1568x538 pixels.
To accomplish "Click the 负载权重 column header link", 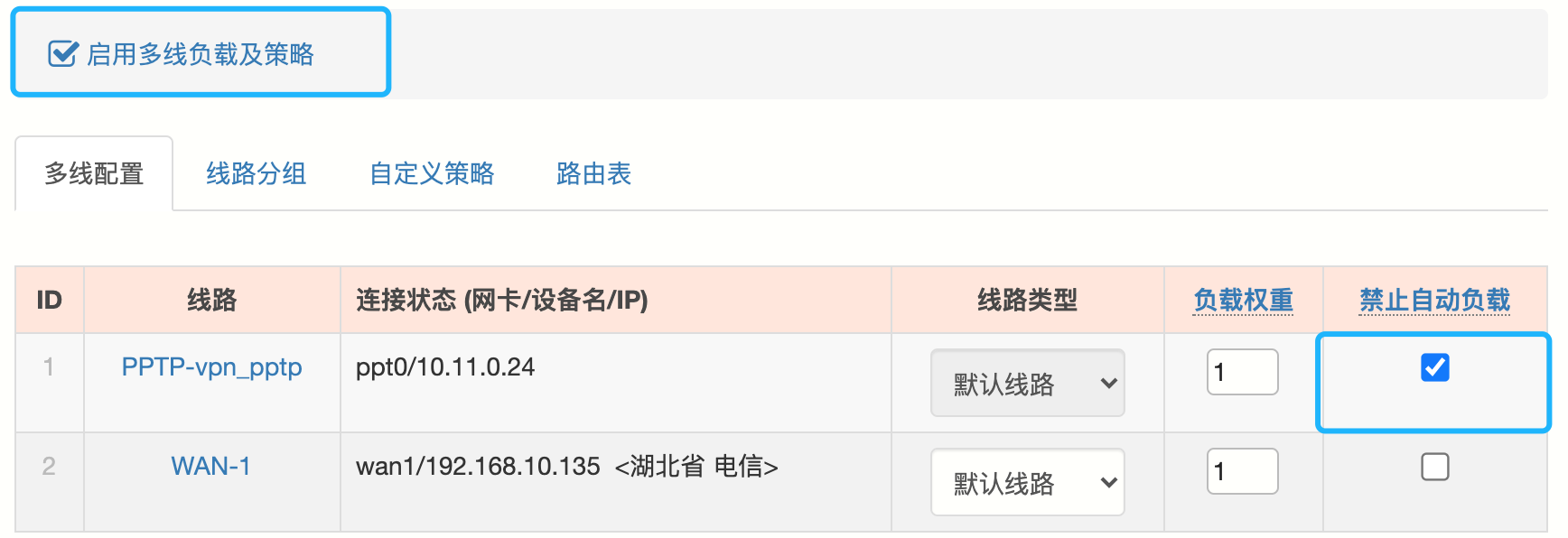I will [1243, 300].
